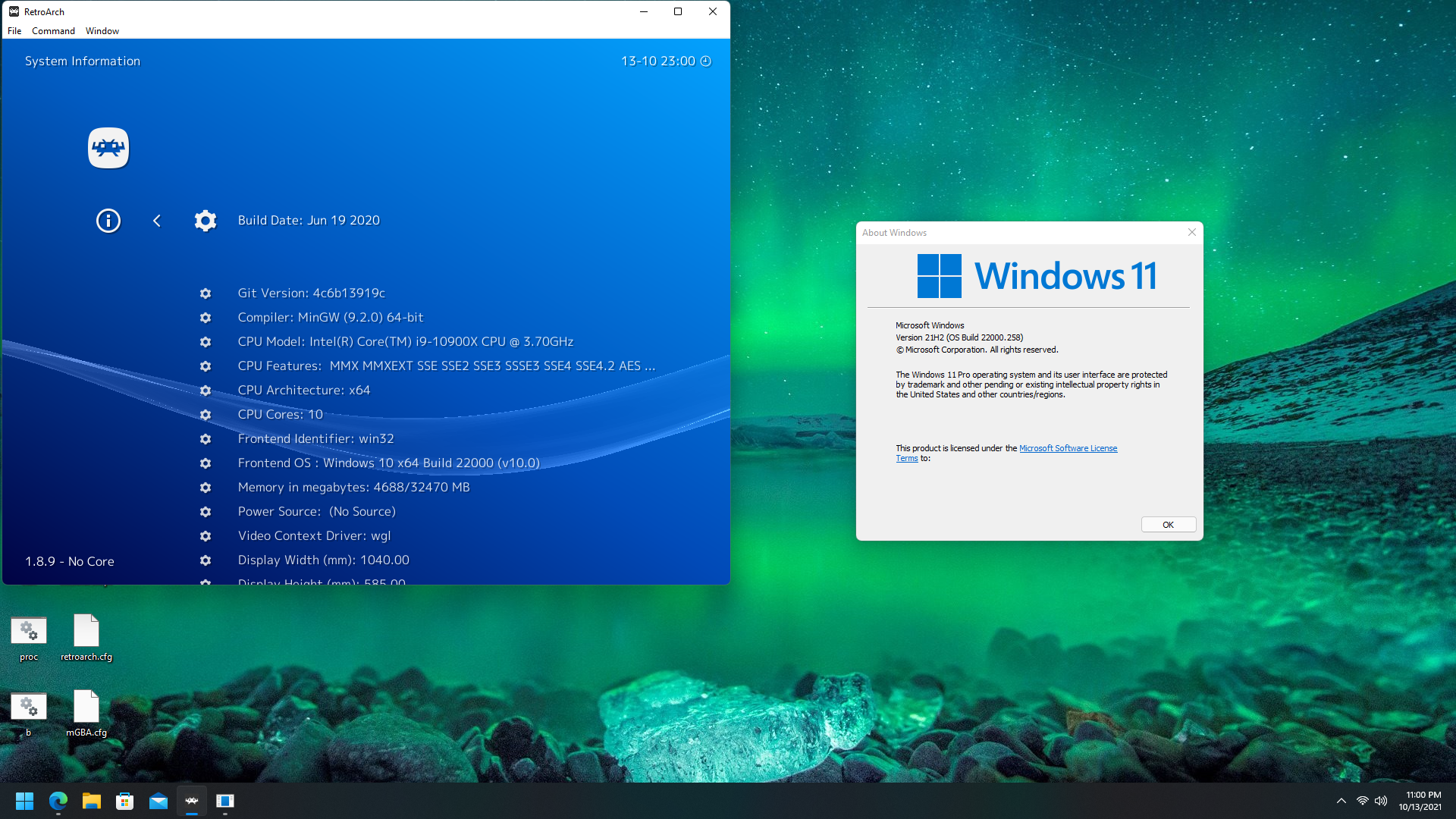Launch Microsoft Edge from taskbar
The image size is (1456, 819).
click(x=58, y=801)
